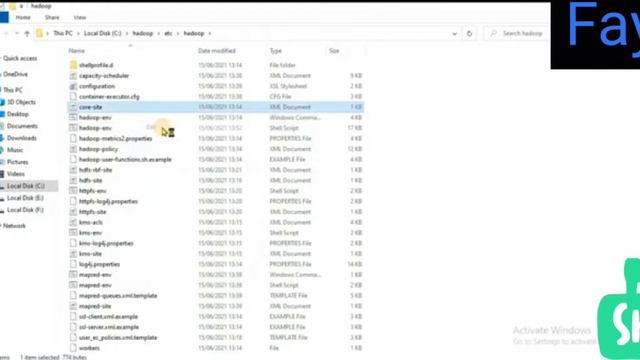The image size is (640, 360).
Task: Open address bar history dropdown
Action: [454, 33]
